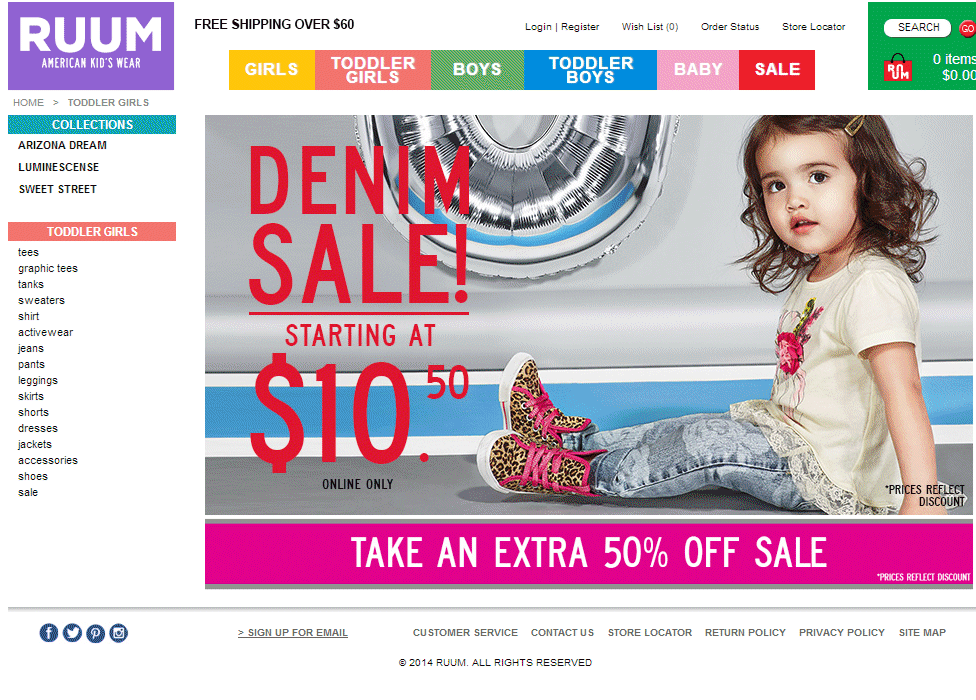976x700 pixels.
Task: Click the red shopping bag cart icon
Action: coord(898,68)
